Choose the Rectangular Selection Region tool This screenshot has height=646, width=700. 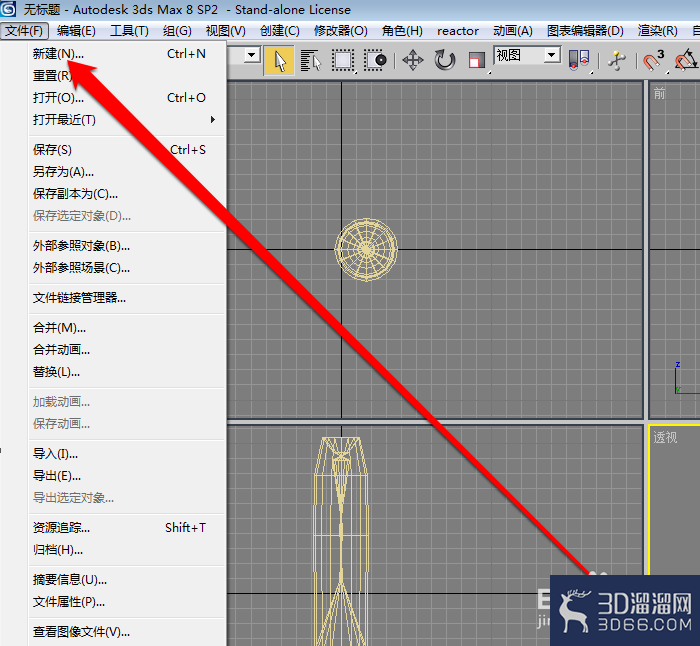[x=343, y=60]
